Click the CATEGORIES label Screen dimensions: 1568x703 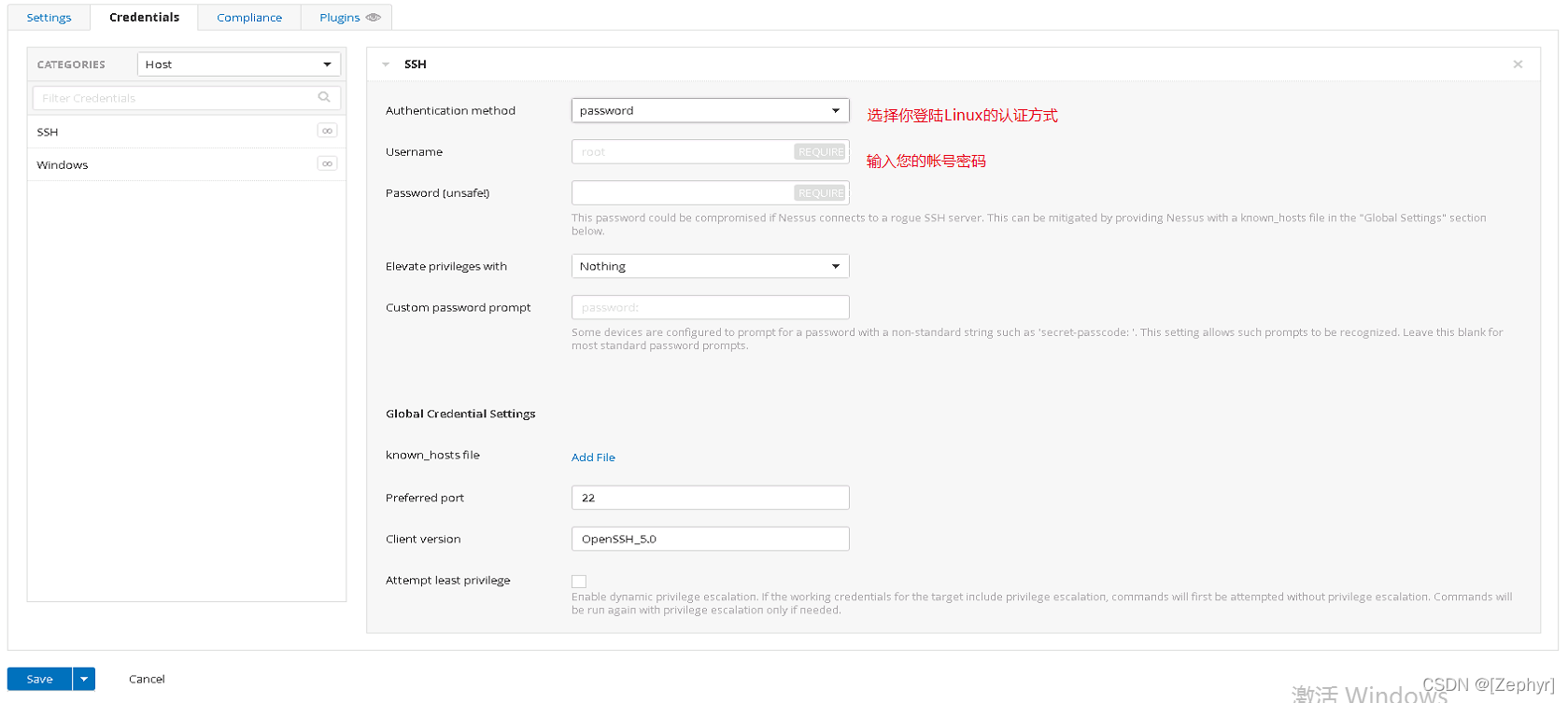tap(71, 64)
